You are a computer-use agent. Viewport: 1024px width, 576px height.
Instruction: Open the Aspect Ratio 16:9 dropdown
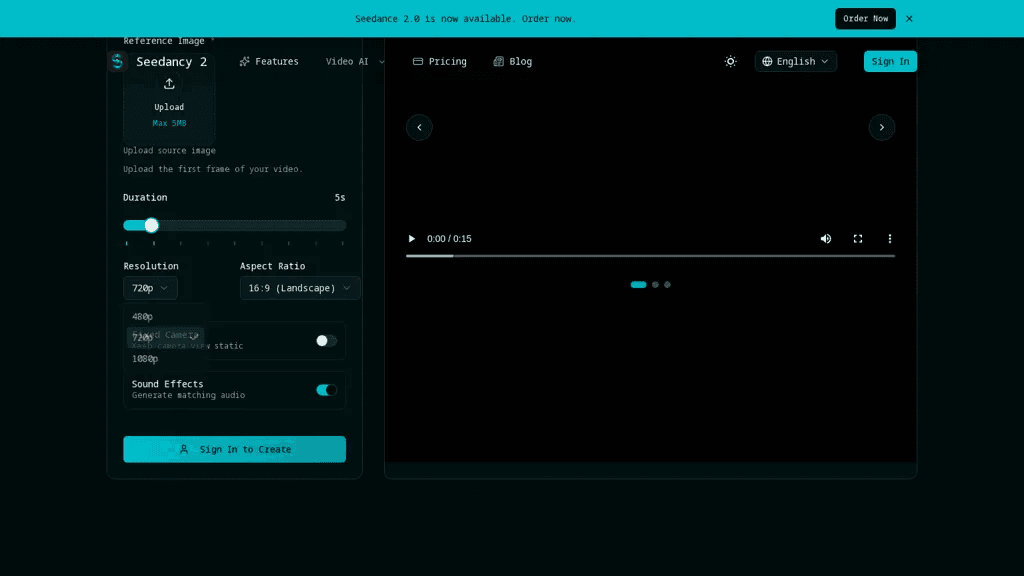300,288
